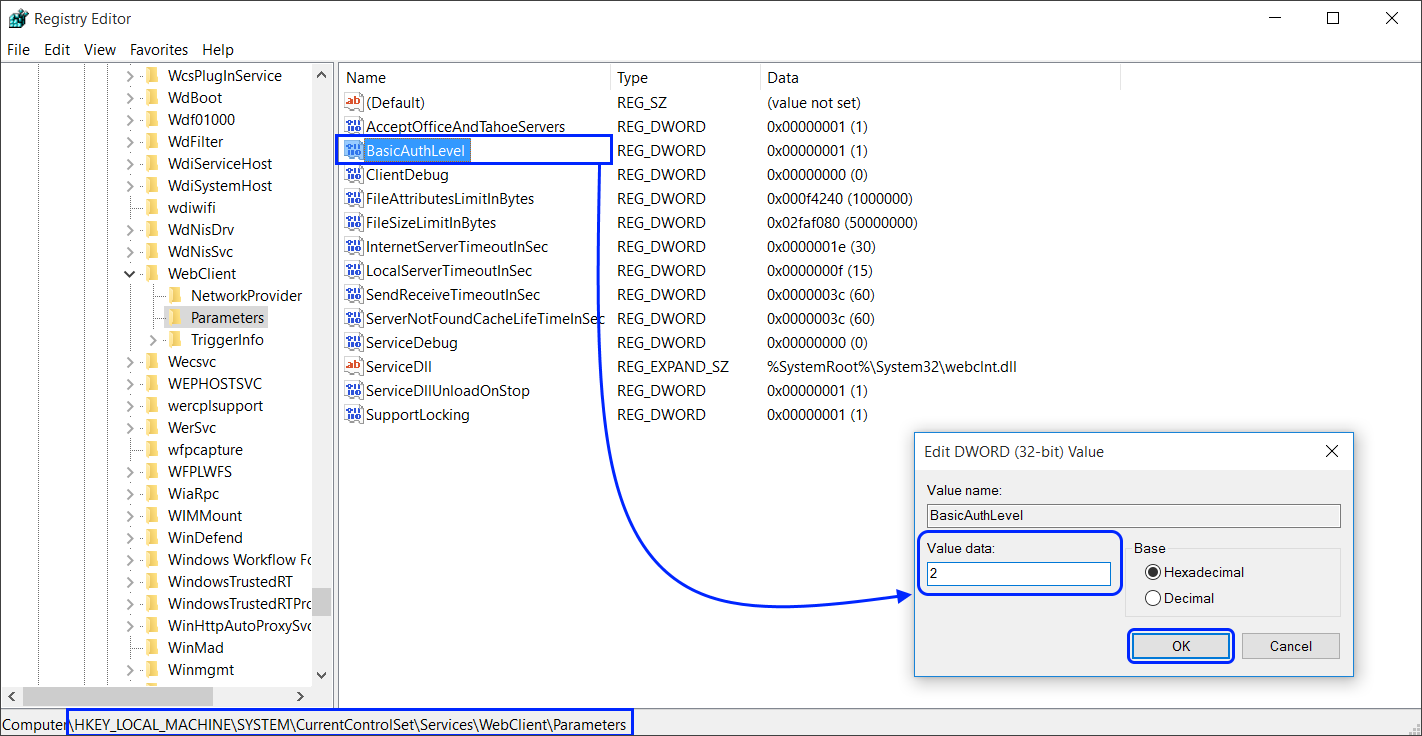Click the icon beside SupportLocking value
1422x736 pixels.
tap(353, 415)
